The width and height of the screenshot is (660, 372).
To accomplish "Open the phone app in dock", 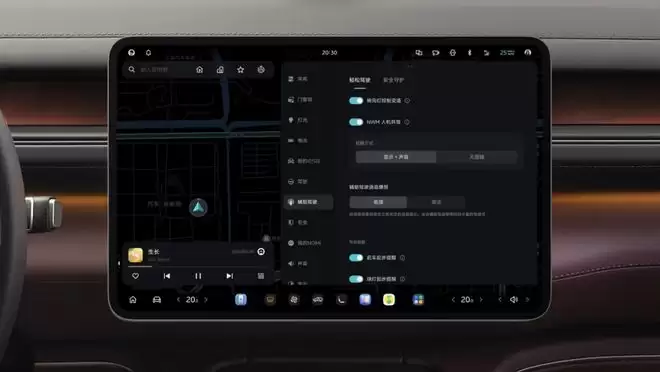I will click(341, 300).
